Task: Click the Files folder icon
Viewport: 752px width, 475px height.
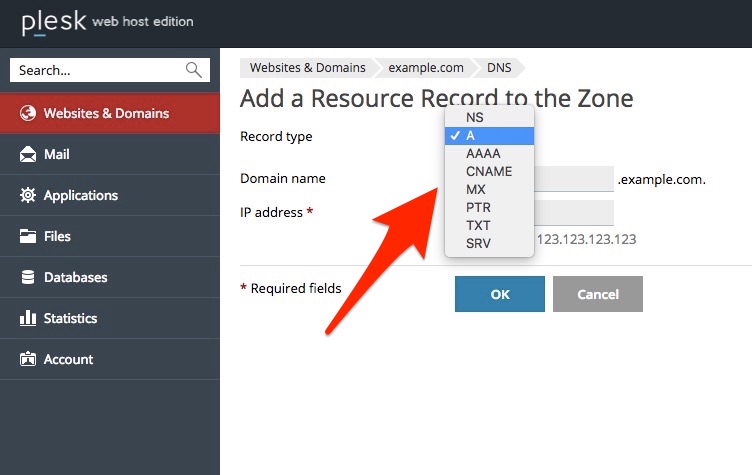Action: pos(28,236)
